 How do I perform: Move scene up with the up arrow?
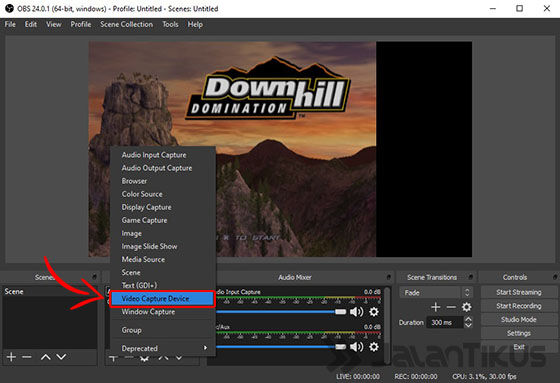[45, 357]
